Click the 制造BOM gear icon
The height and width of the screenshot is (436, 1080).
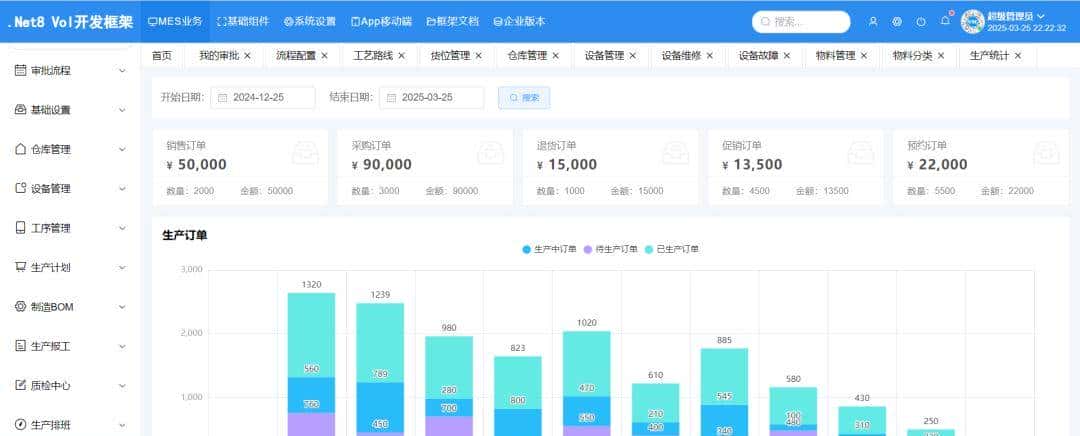click(x=21, y=307)
